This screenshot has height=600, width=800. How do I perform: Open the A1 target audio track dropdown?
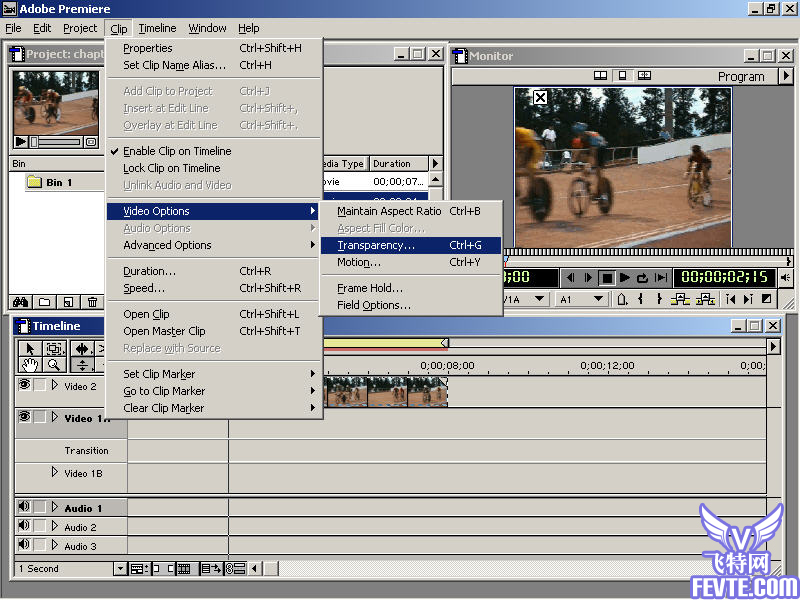tap(598, 299)
